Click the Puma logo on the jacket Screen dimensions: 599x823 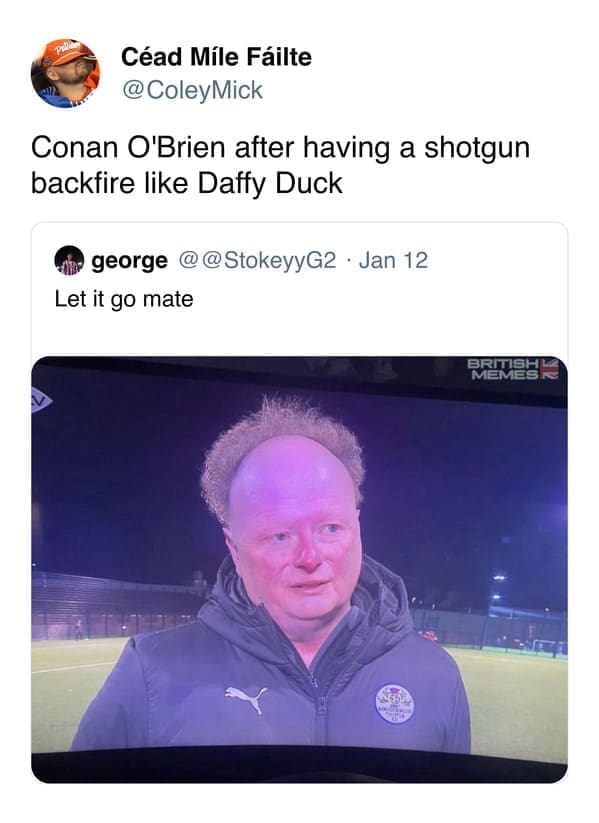(x=246, y=699)
